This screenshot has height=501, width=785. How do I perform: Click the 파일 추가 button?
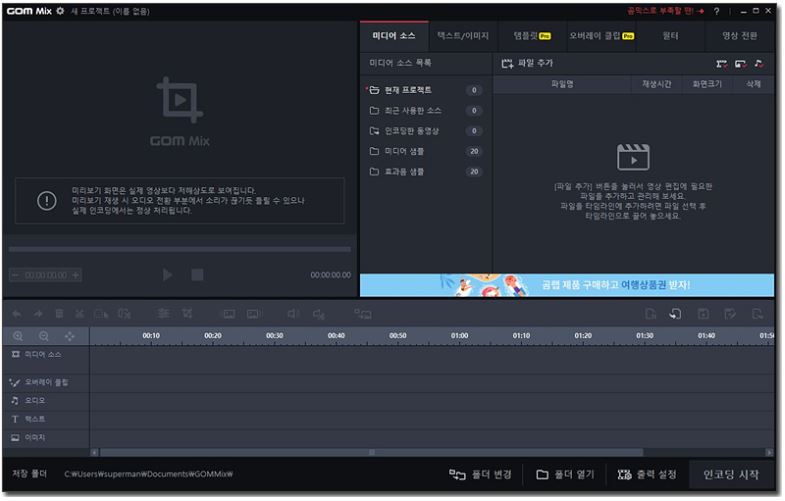click(x=527, y=63)
